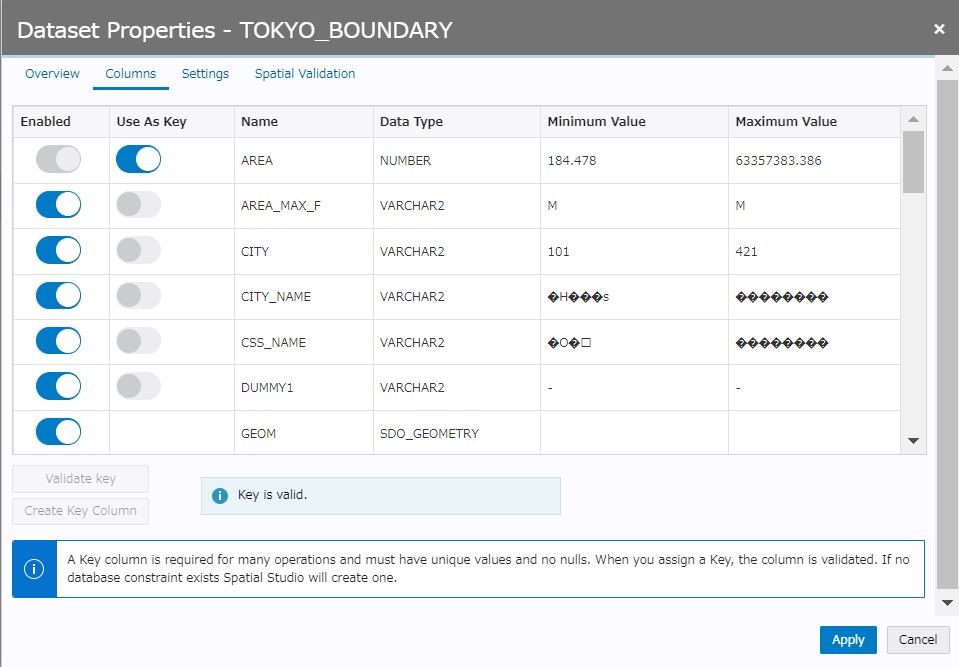Open the Settings tab
959x667 pixels.
pos(205,73)
